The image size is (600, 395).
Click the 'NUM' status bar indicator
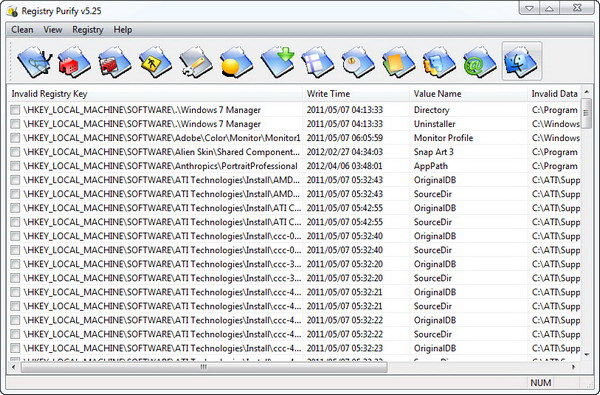(541, 383)
